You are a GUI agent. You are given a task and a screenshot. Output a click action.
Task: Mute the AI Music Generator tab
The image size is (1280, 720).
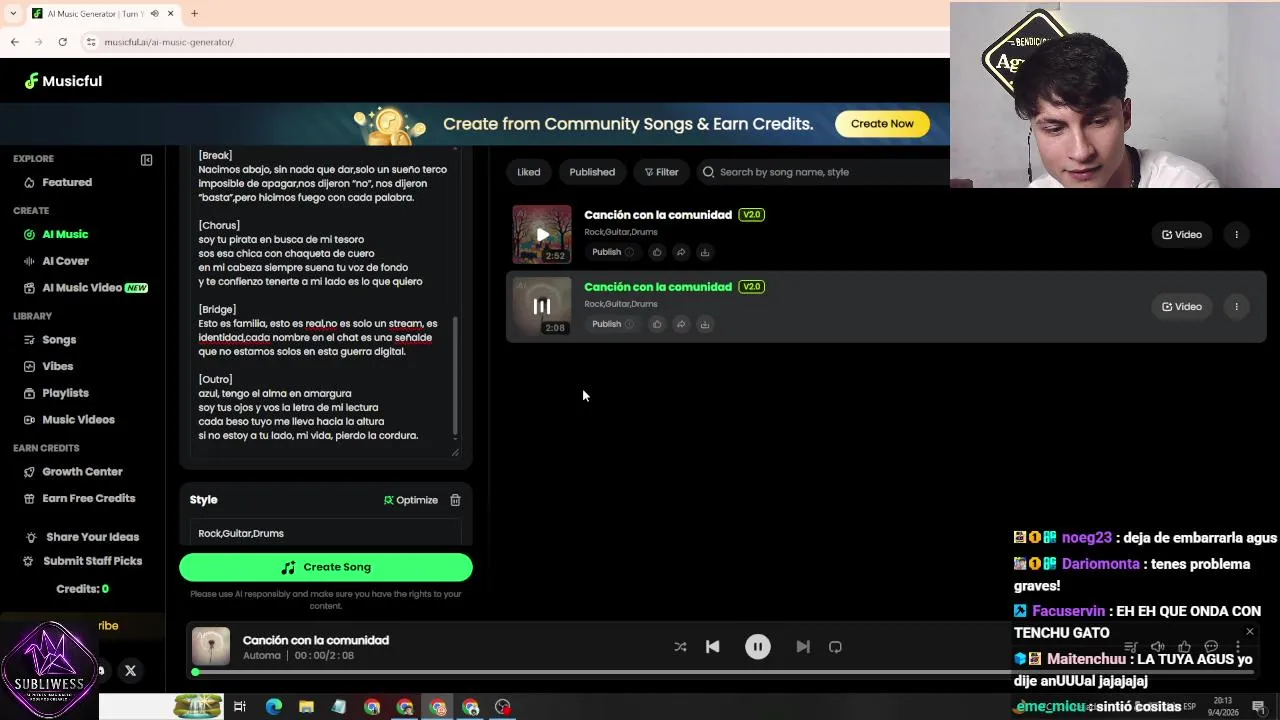154,14
